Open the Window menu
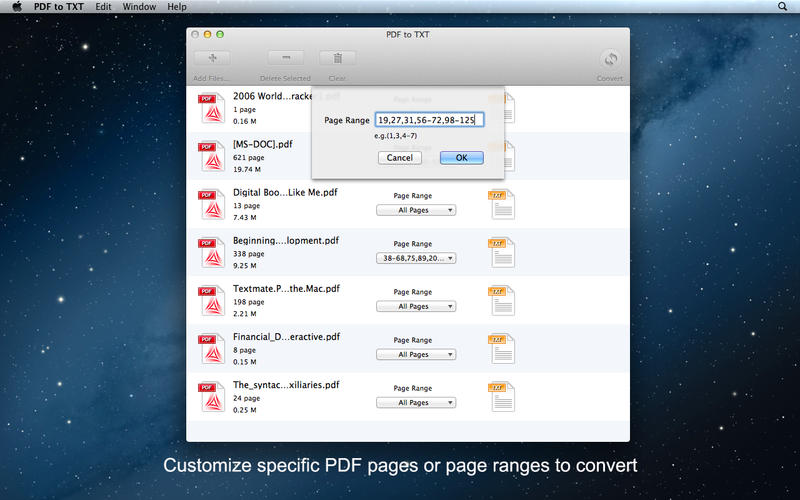This screenshot has width=800, height=500. (139, 7)
